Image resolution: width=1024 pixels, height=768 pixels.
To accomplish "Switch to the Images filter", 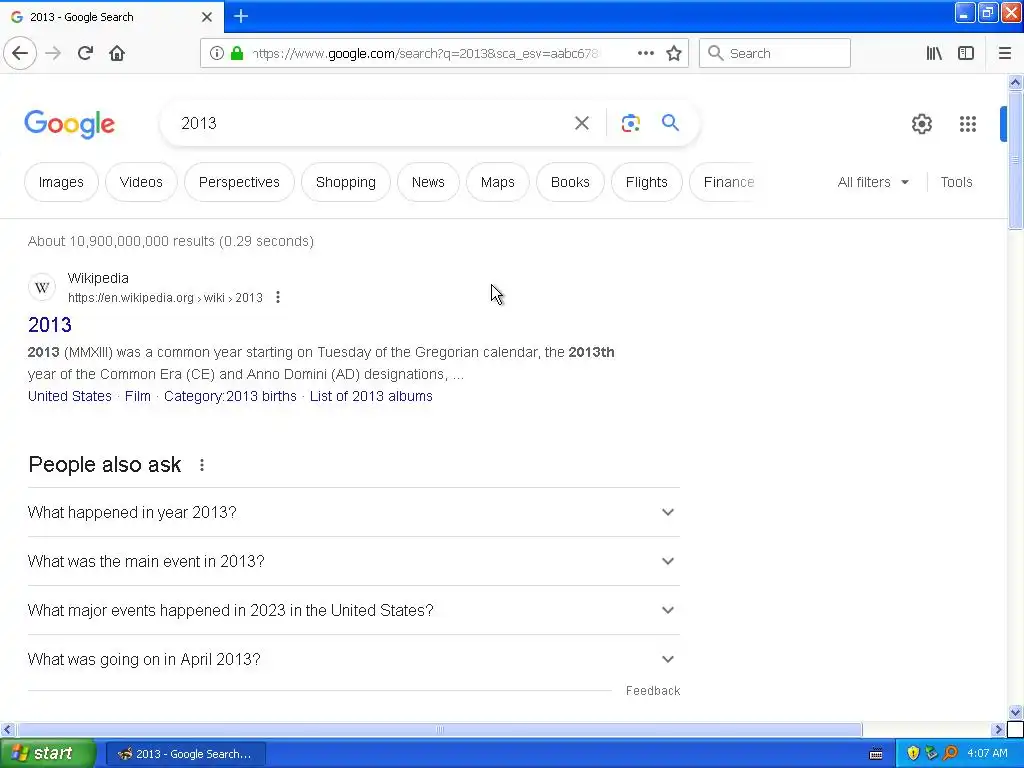I will [61, 182].
